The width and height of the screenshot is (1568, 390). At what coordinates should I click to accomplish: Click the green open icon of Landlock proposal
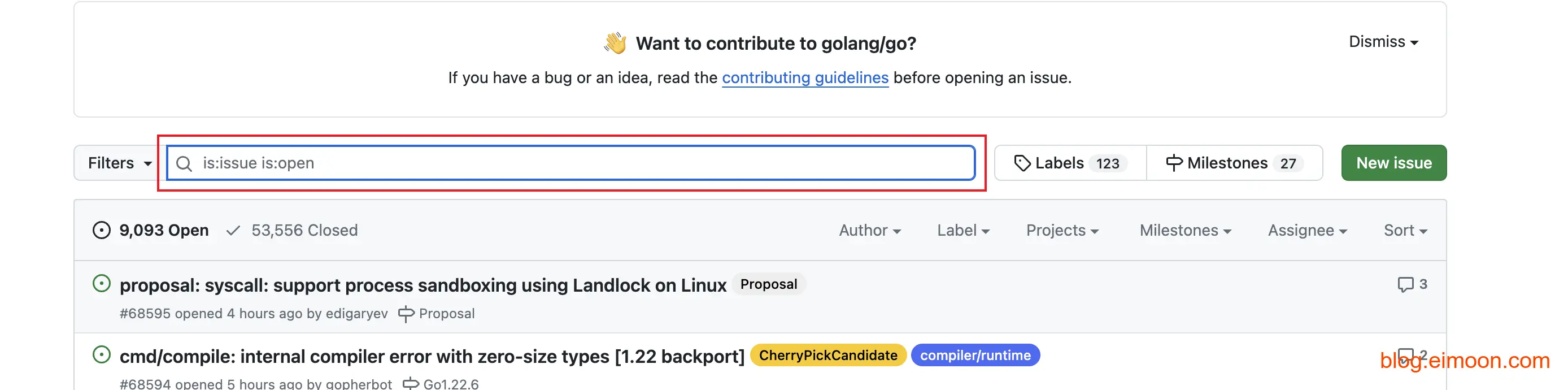[x=101, y=283]
